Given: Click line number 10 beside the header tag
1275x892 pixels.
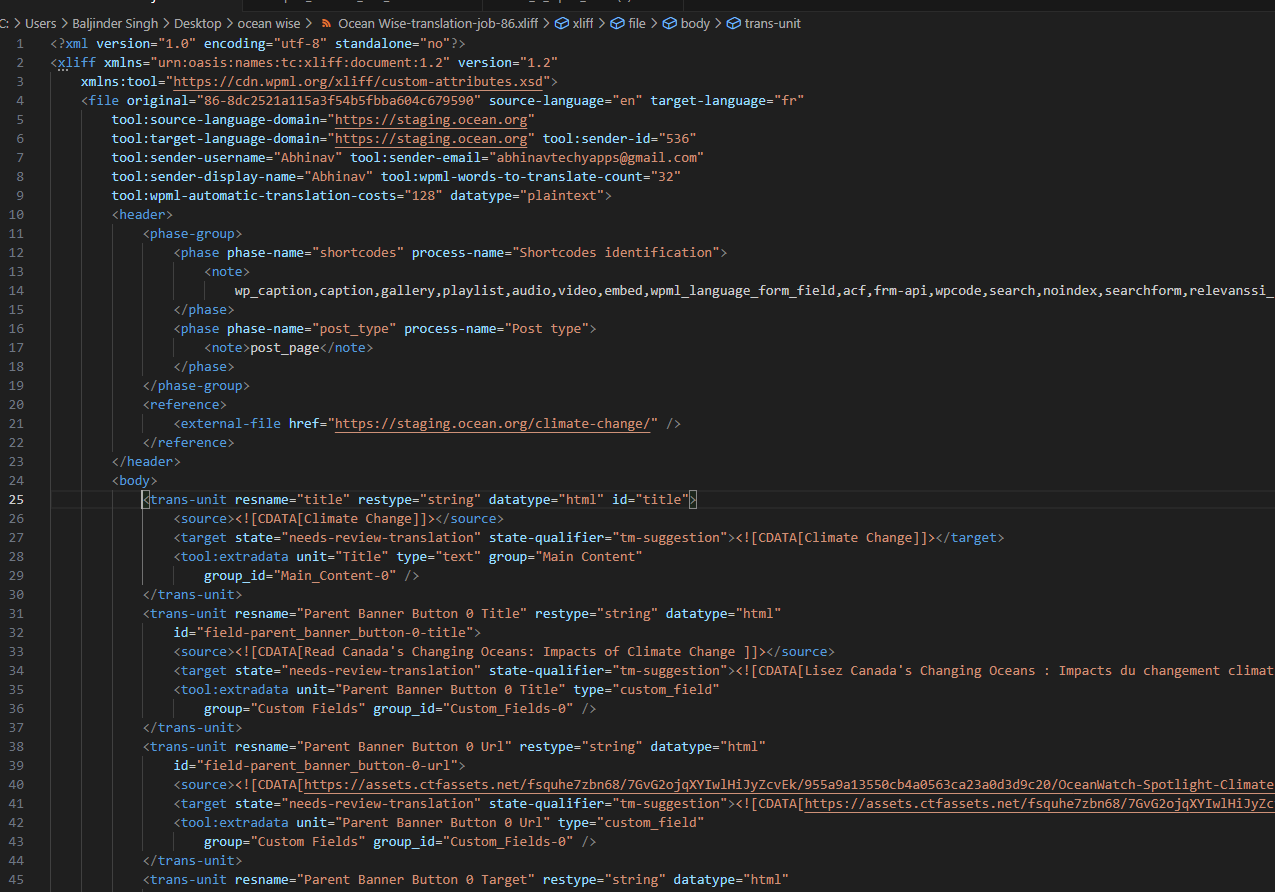Looking at the screenshot, I should coord(16,214).
